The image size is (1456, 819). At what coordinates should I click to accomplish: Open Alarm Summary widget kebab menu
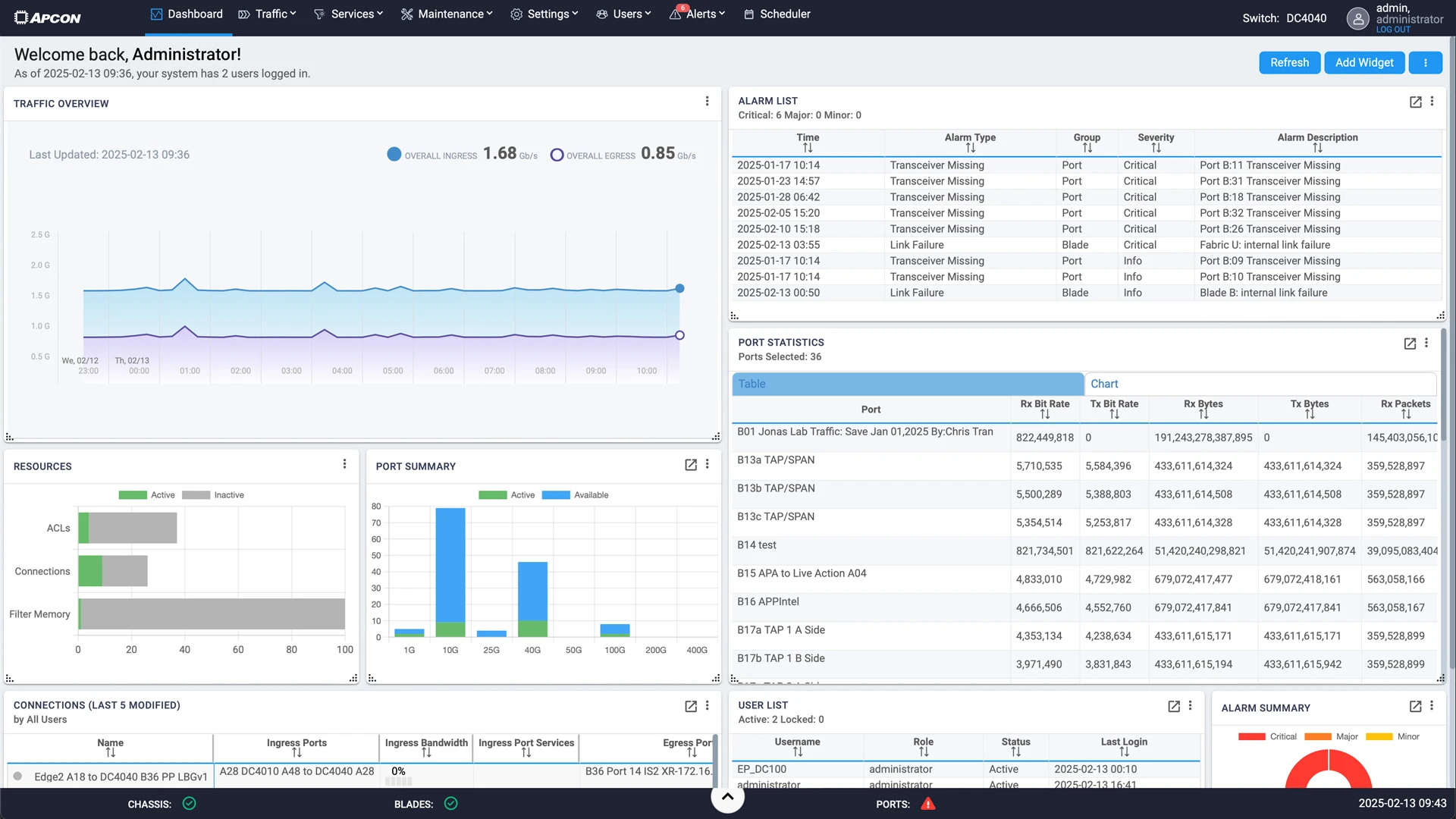1432,706
